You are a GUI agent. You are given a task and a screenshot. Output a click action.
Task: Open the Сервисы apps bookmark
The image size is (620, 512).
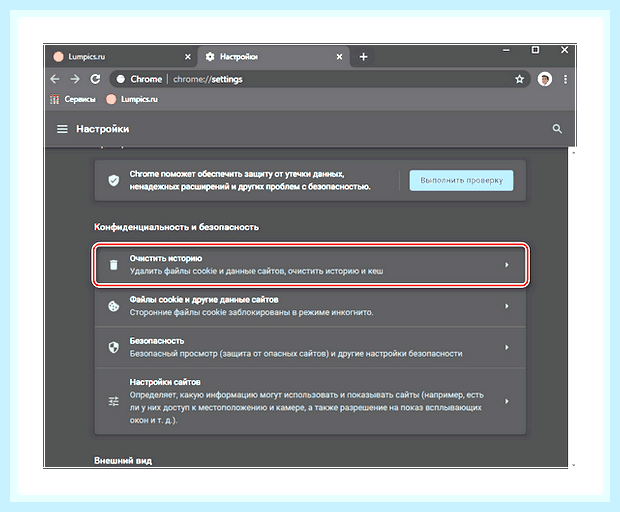pos(73,99)
